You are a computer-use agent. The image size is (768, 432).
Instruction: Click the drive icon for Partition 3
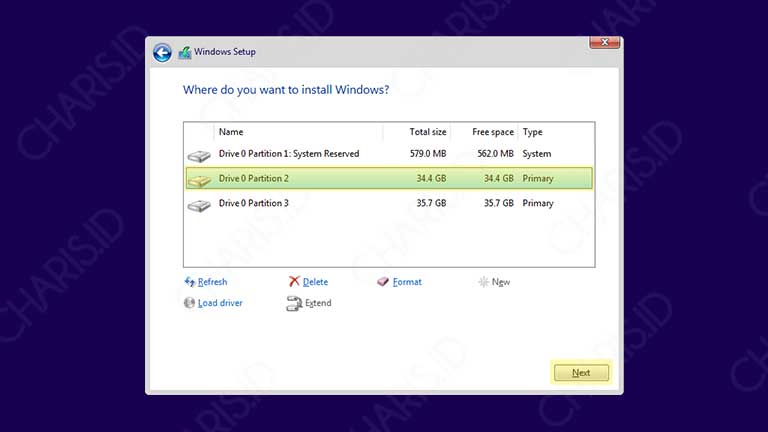tap(199, 205)
